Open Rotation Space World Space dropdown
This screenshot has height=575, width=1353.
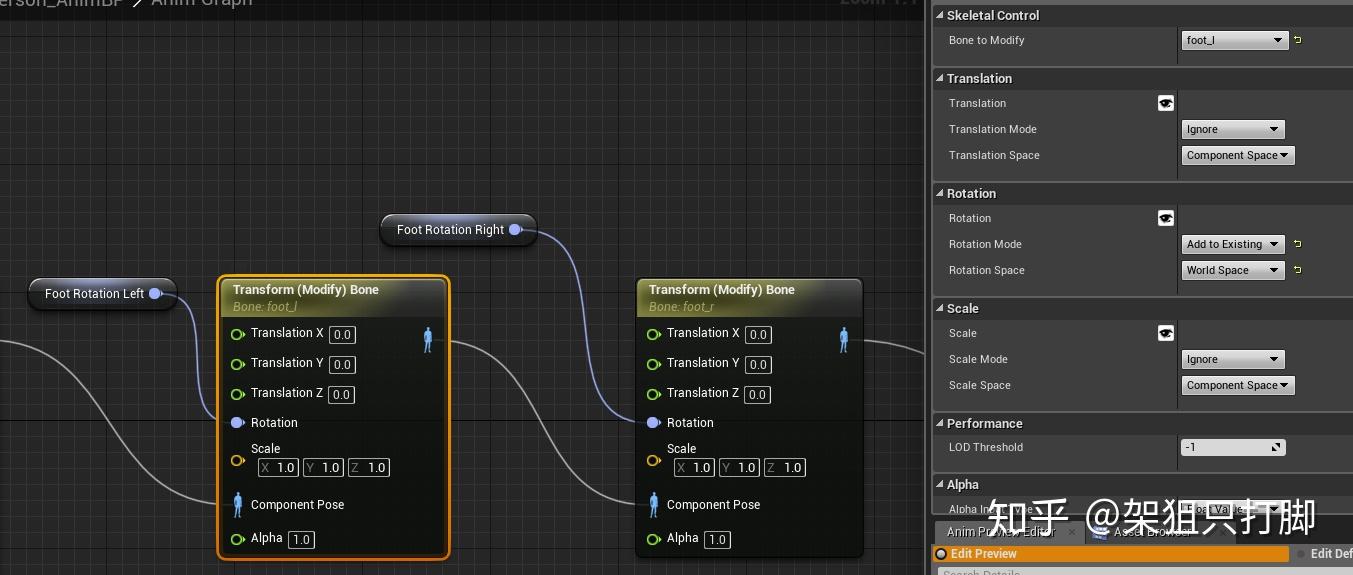tap(1232, 270)
